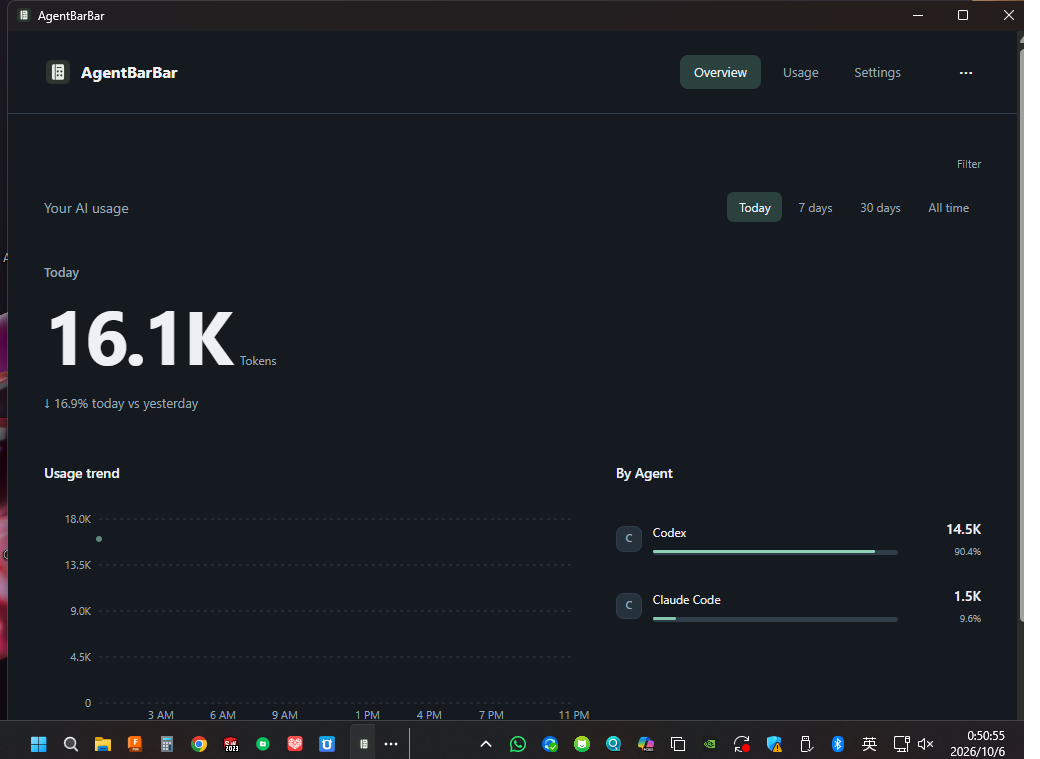Click the muted volume tray icon
The width and height of the screenshot is (1040, 759).
[x=926, y=744]
